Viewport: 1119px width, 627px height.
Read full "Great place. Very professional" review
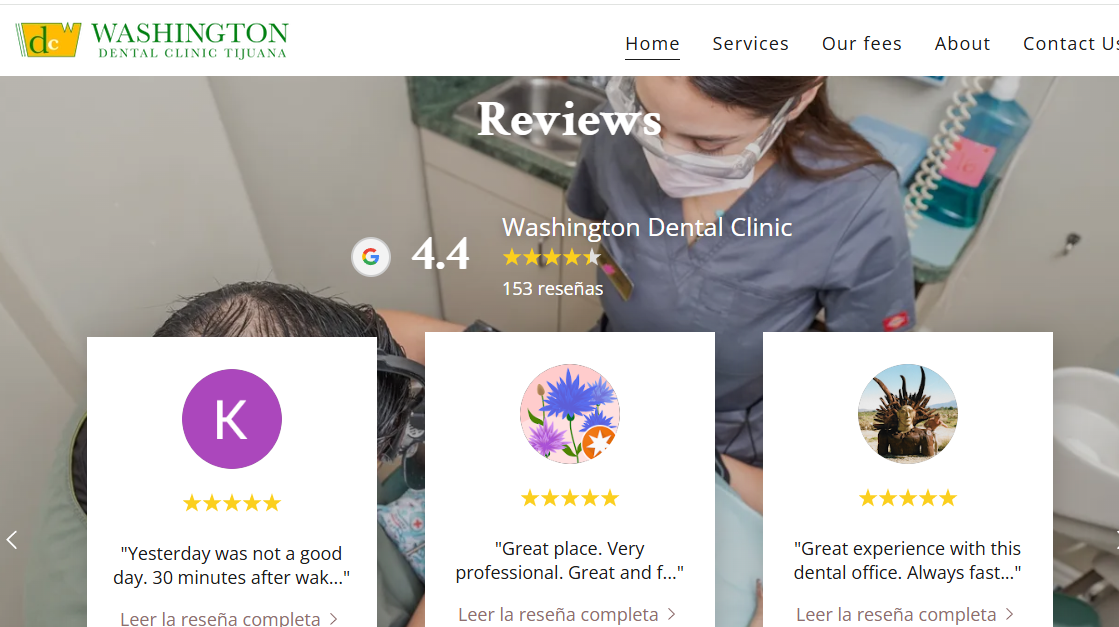(567, 614)
